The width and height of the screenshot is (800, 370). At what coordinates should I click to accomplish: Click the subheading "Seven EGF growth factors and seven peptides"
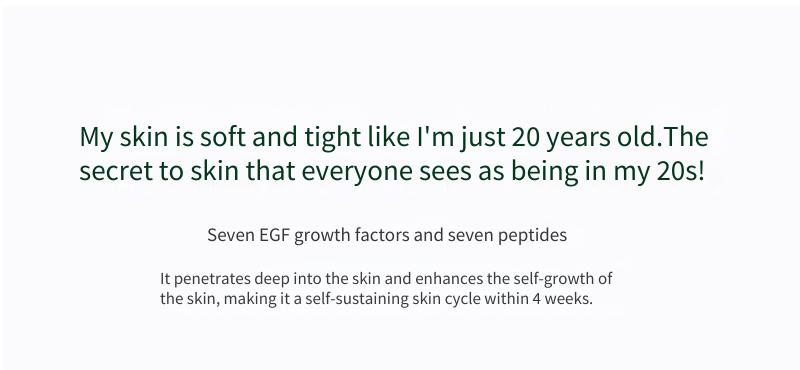[x=387, y=236]
